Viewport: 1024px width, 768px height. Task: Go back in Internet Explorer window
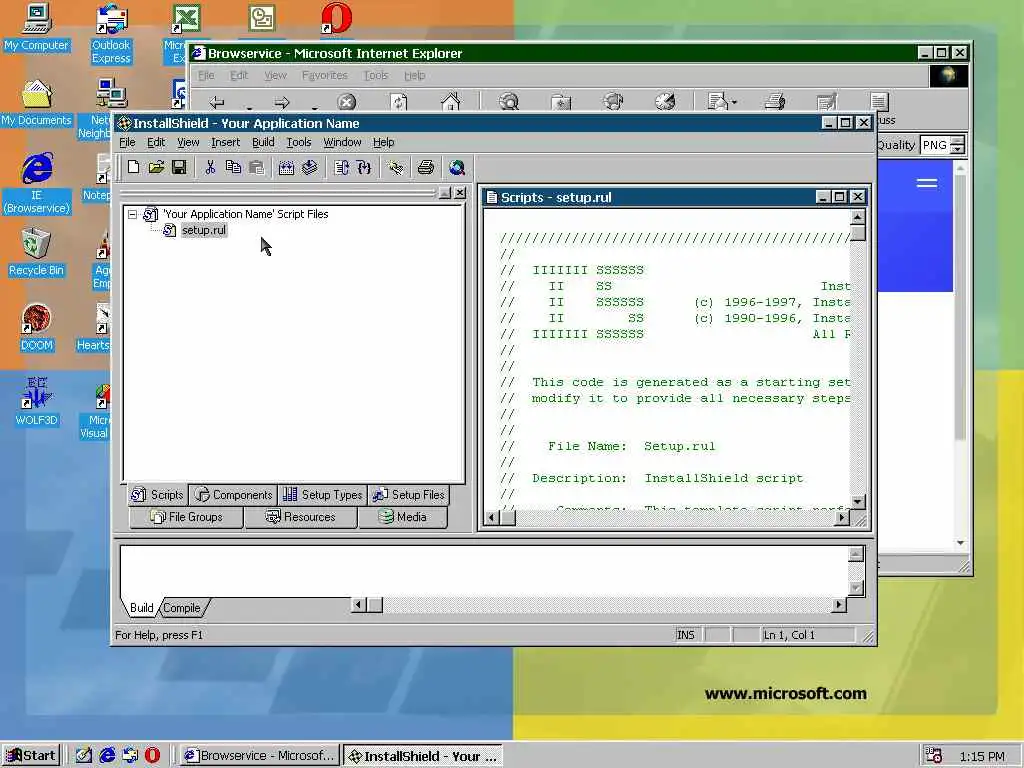217,102
